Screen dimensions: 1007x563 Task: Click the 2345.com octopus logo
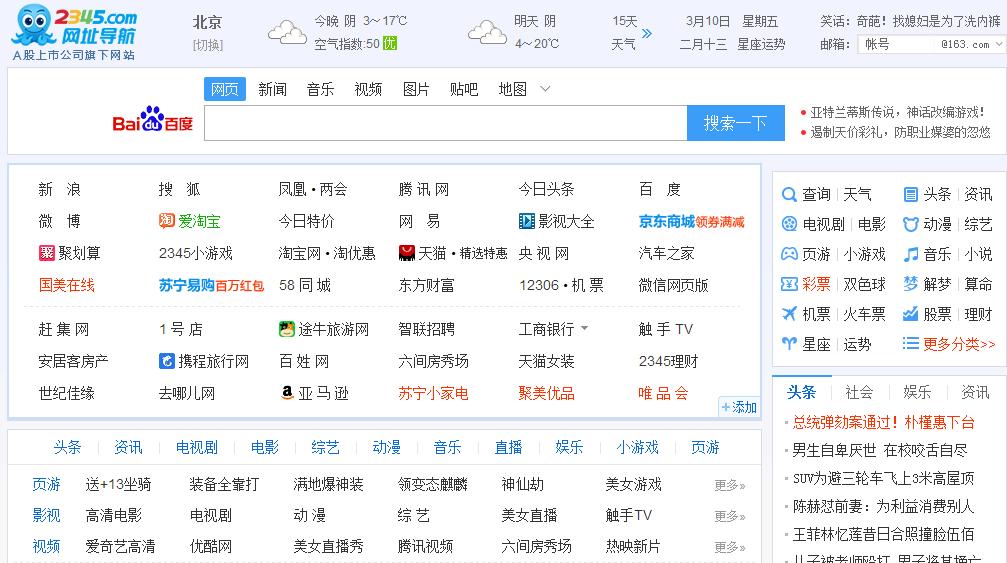tap(74, 32)
